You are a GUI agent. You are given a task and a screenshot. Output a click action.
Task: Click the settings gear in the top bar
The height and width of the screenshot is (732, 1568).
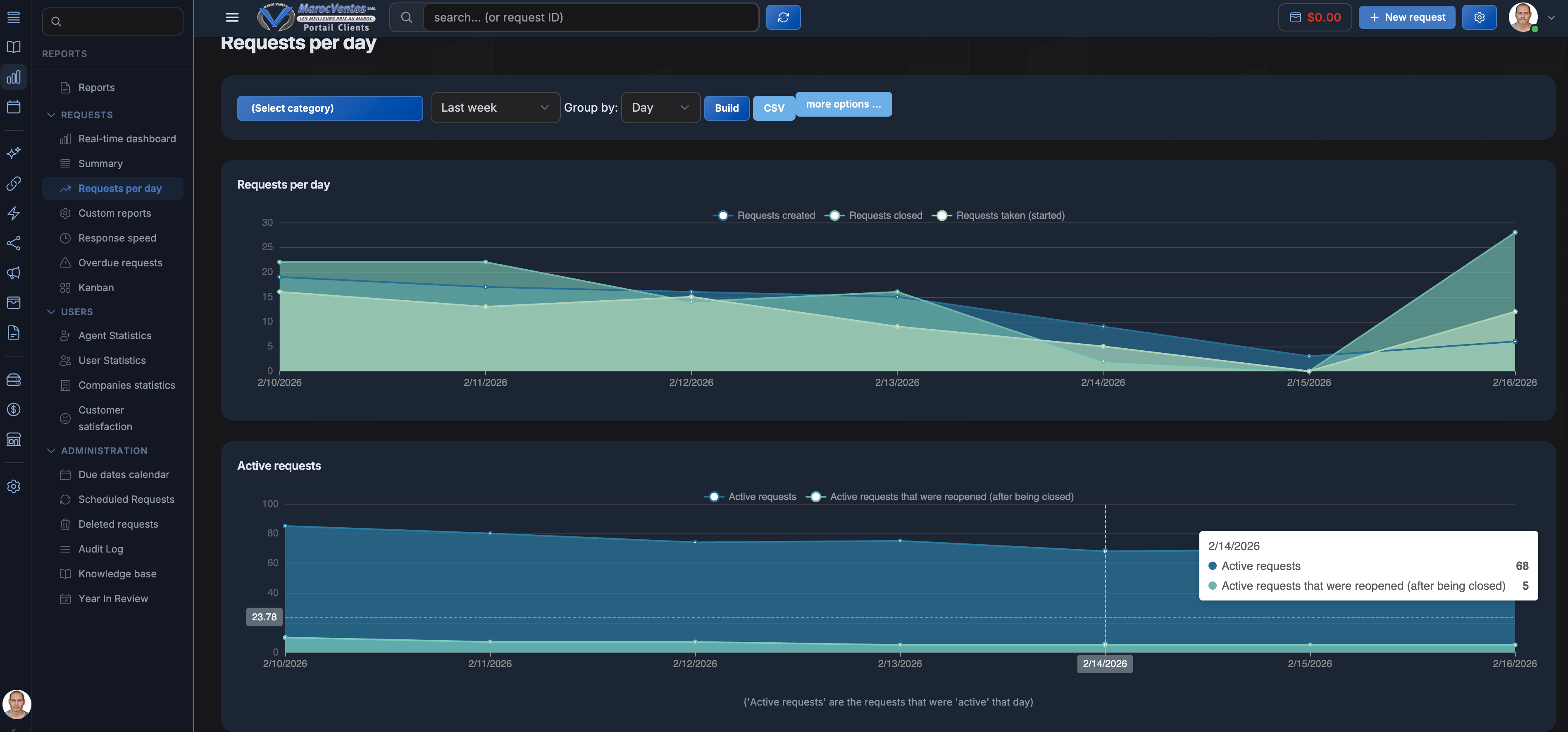(1480, 17)
